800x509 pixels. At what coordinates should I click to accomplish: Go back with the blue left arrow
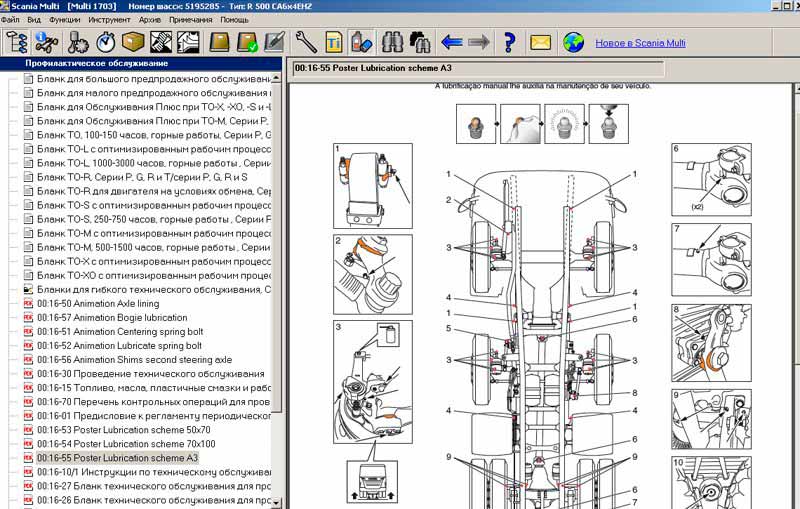(452, 42)
